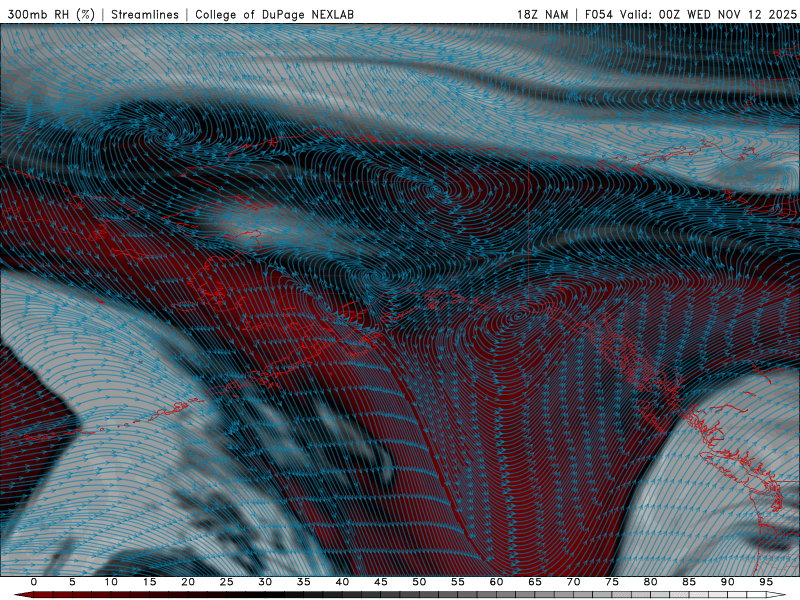800x600 pixels.
Task: Click the white arrow at colorbar's right end
Action: coord(777,595)
